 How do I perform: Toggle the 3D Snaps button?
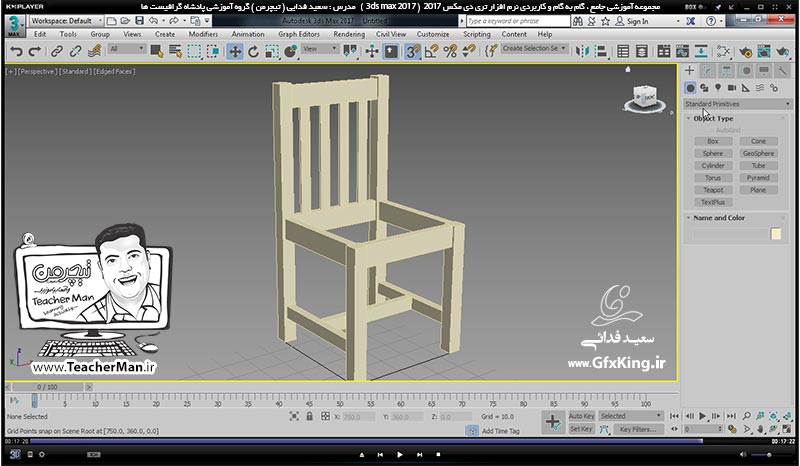point(413,51)
